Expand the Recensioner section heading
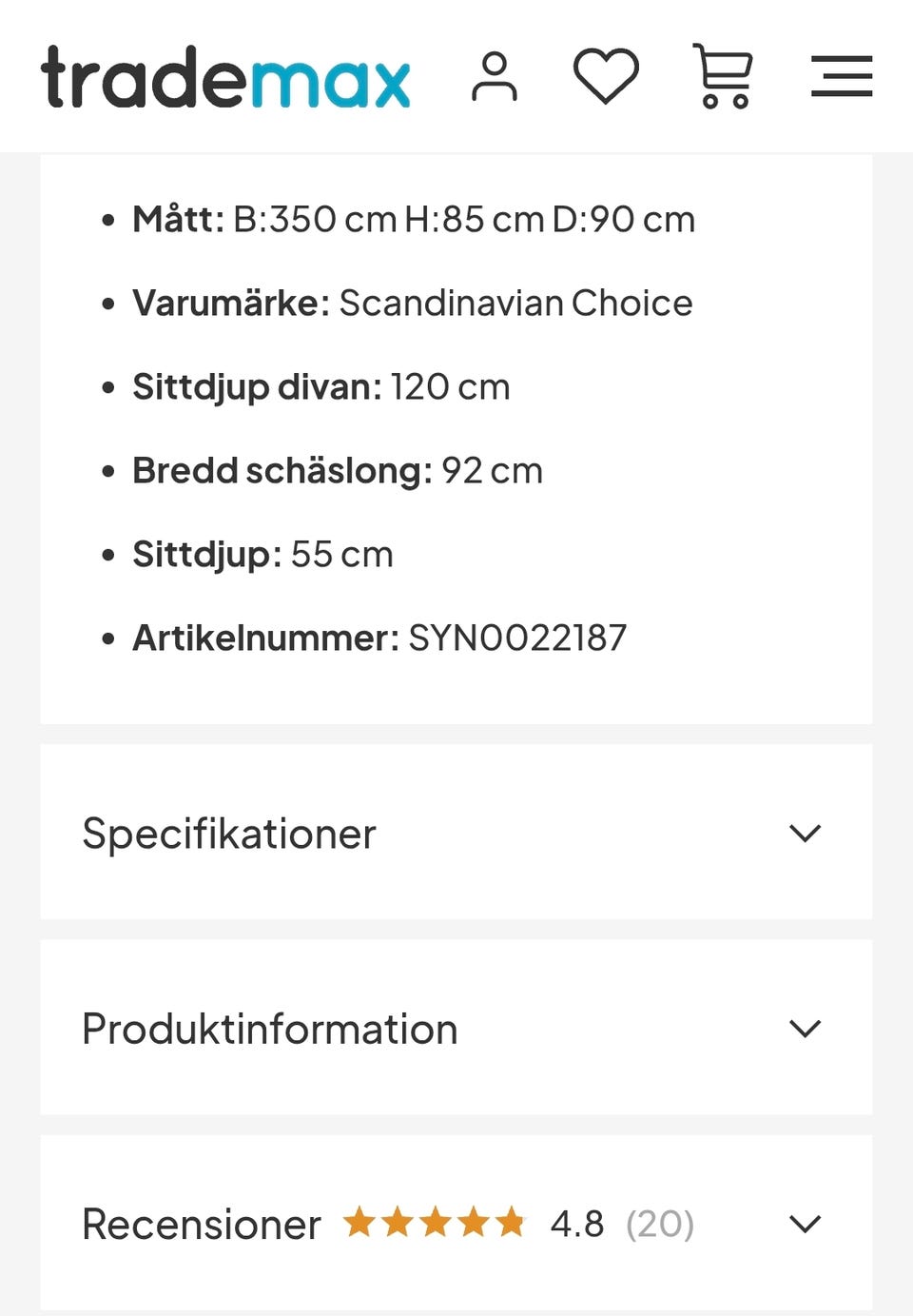The image size is (913, 1316). (x=202, y=1224)
